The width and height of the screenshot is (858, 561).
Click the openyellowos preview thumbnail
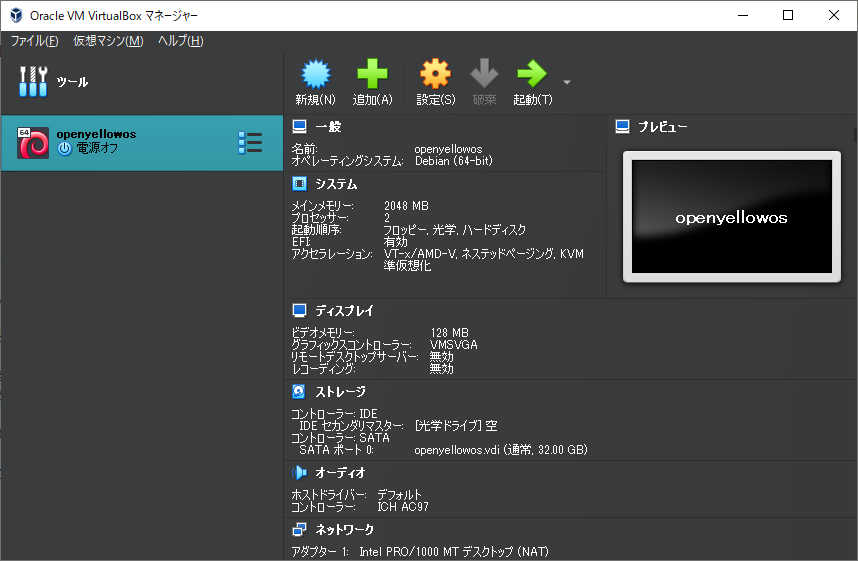pos(731,217)
